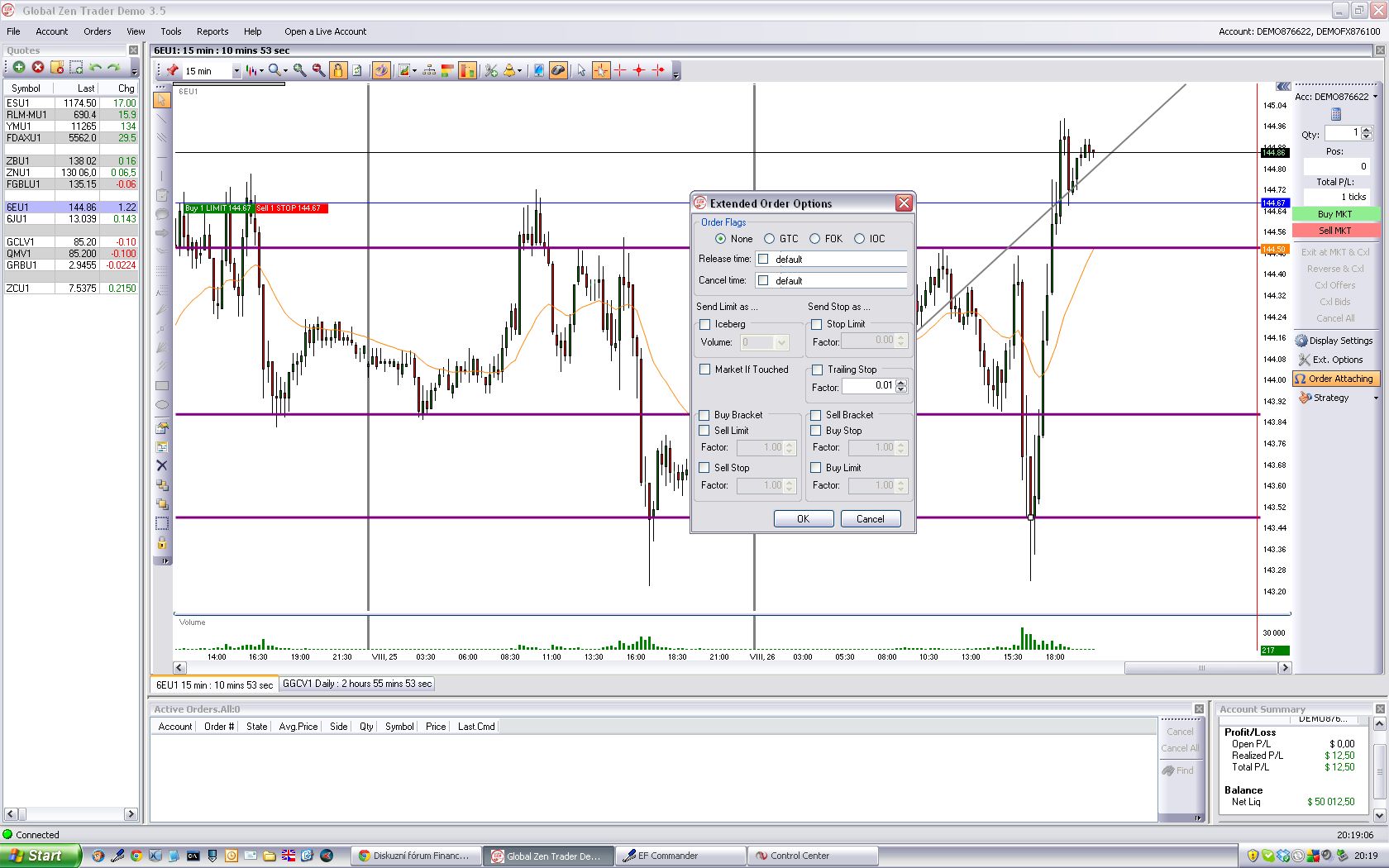Toggle the mouse trading icon in chart toolbar

pos(558,70)
